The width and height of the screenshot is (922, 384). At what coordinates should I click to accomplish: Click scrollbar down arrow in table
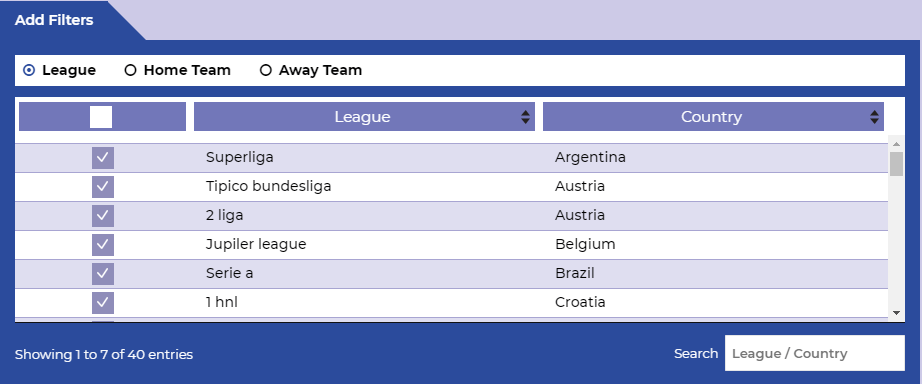point(896,313)
